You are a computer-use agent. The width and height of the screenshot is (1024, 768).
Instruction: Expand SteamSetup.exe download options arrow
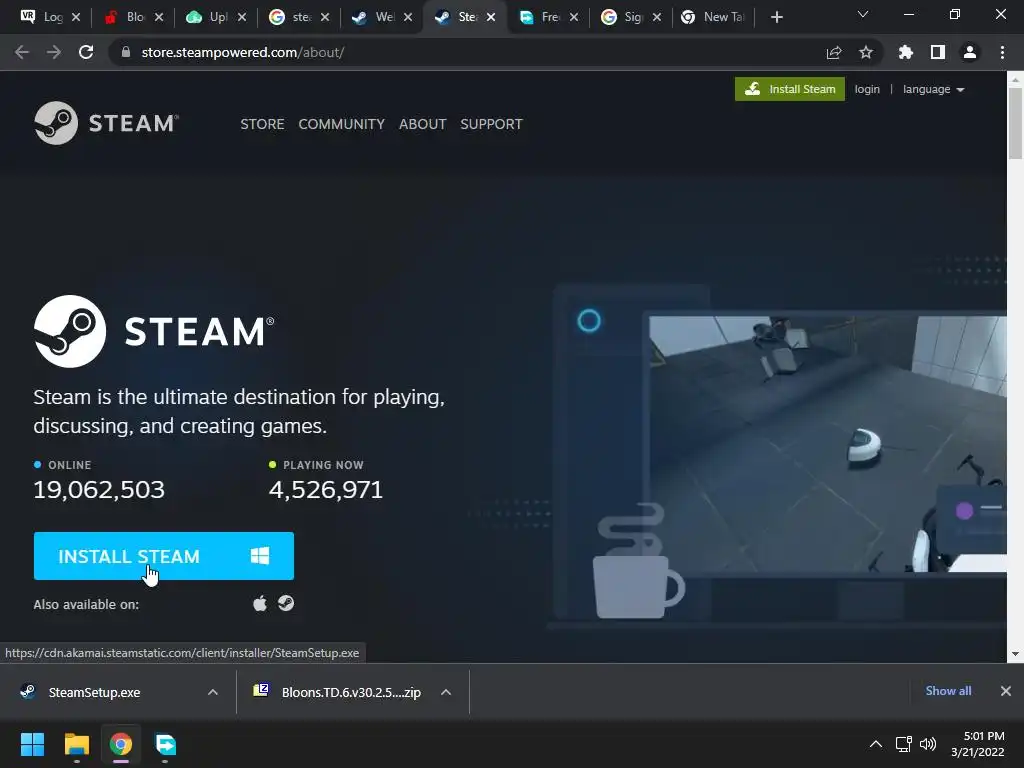[213, 692]
